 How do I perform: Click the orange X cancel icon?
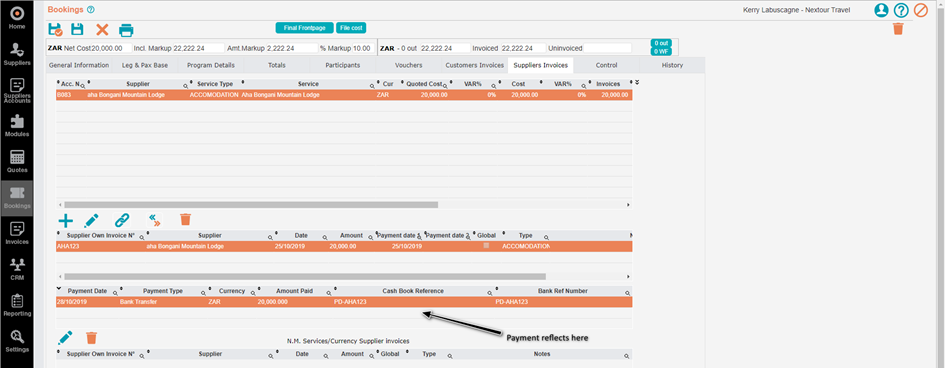click(102, 30)
